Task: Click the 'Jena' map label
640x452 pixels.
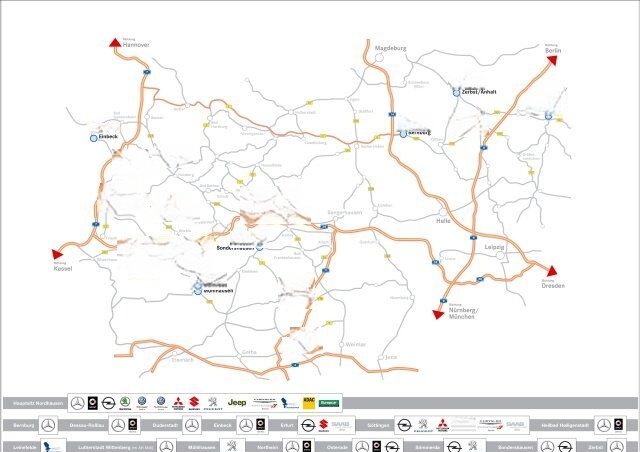Action: coord(391,357)
